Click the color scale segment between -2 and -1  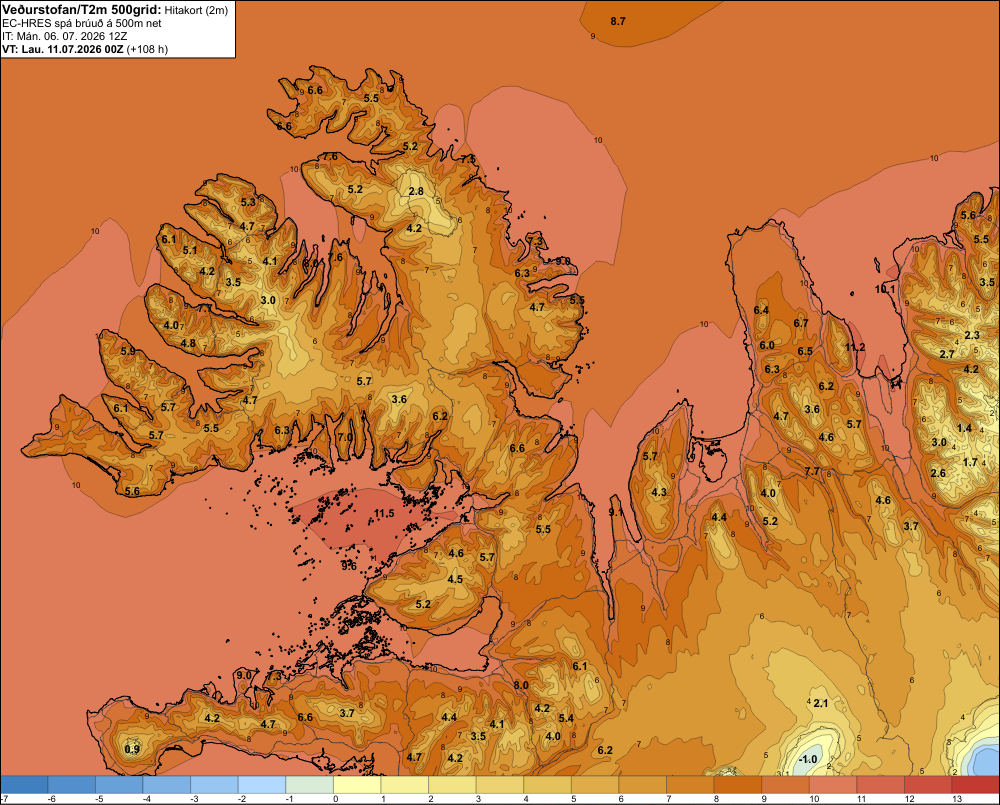pos(262,785)
